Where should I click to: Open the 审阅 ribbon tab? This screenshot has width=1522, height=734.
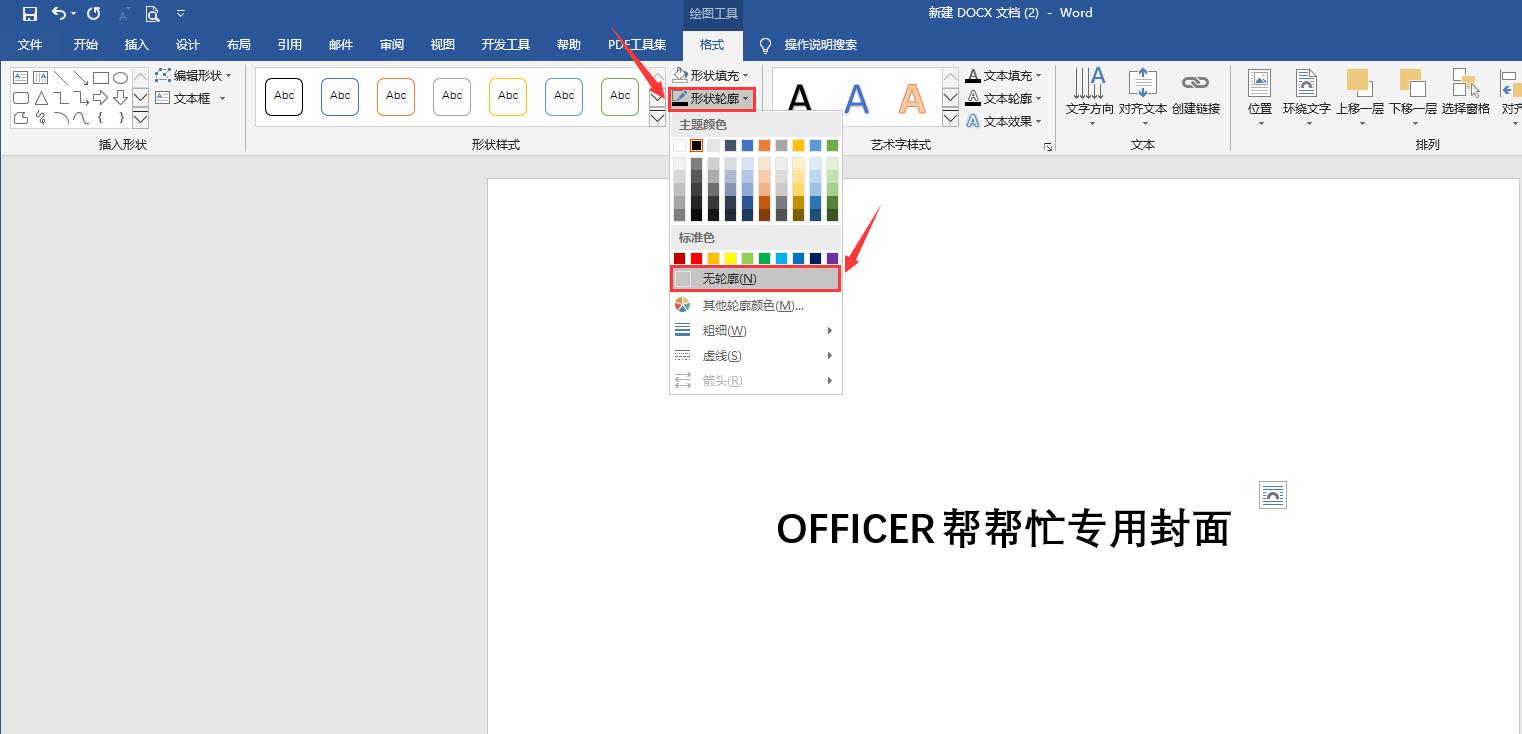(391, 44)
